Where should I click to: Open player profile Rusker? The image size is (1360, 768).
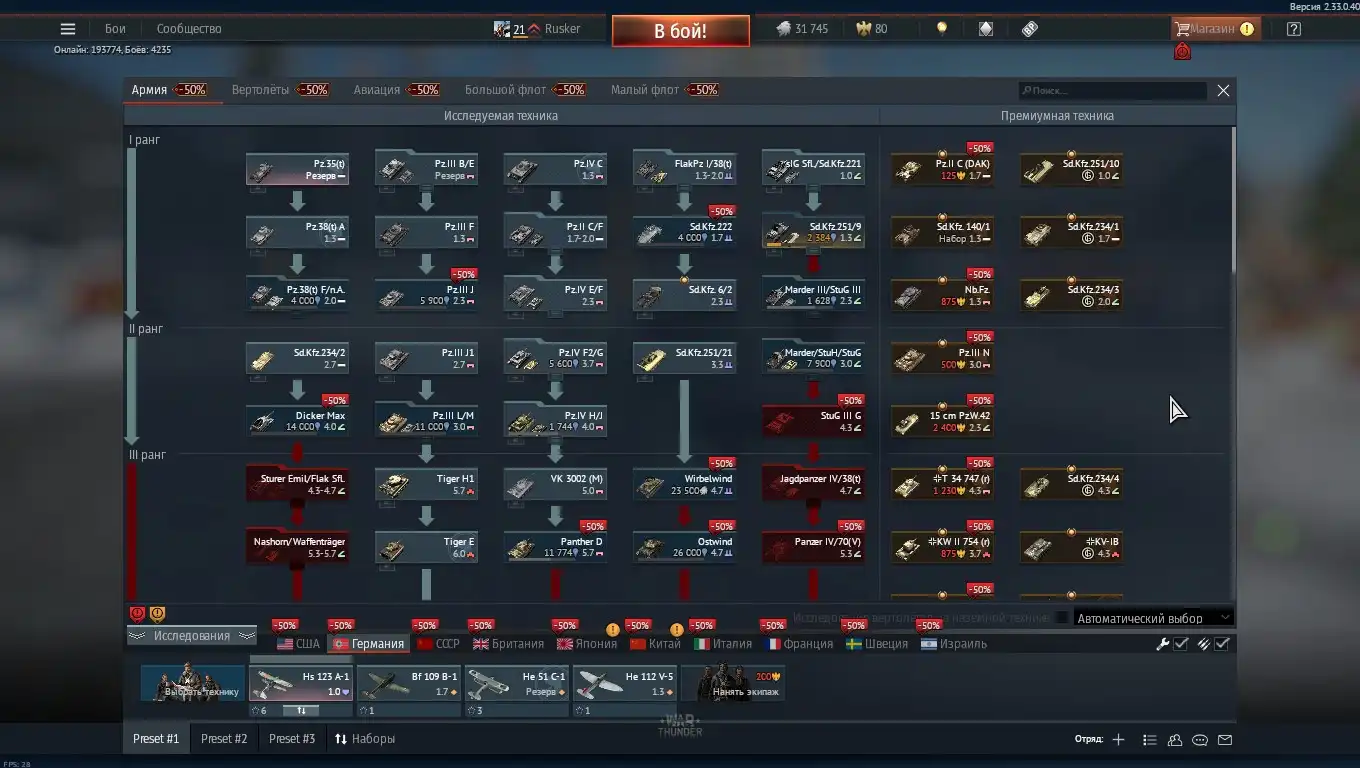(562, 29)
